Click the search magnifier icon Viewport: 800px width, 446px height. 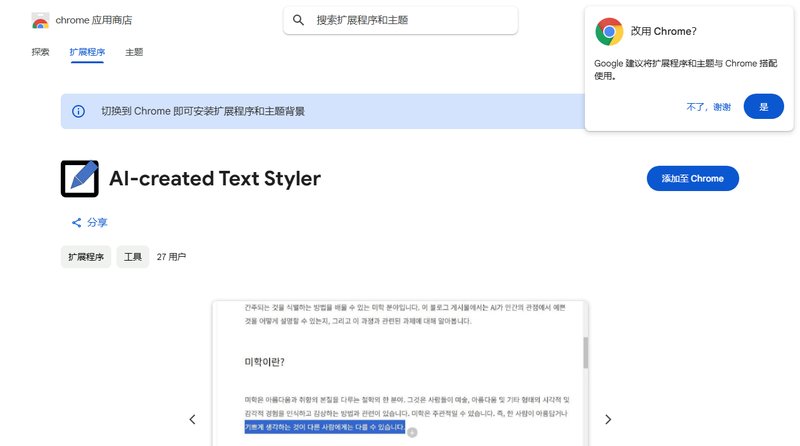click(298, 20)
